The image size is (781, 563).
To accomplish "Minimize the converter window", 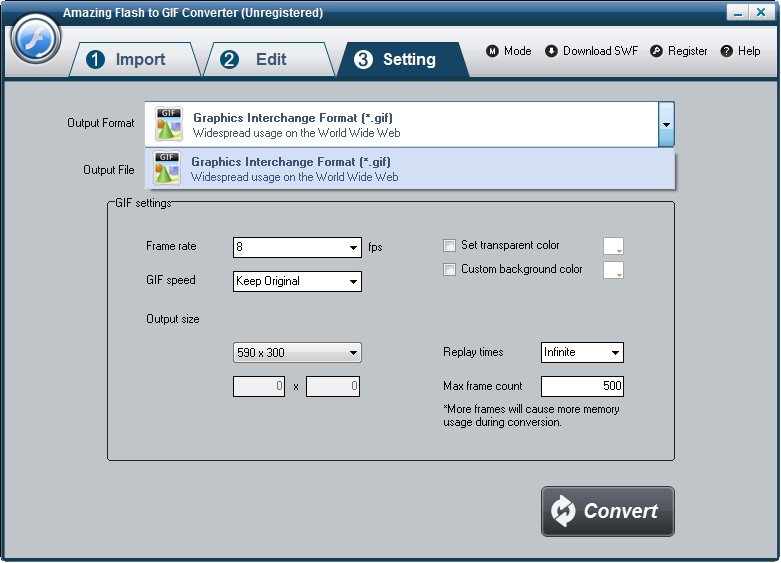I will tap(738, 12).
